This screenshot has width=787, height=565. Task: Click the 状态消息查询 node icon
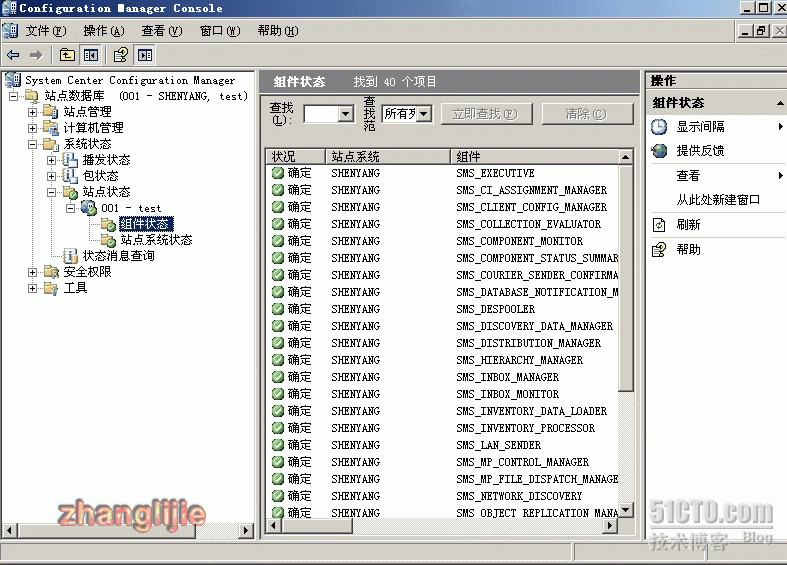click(x=70, y=256)
